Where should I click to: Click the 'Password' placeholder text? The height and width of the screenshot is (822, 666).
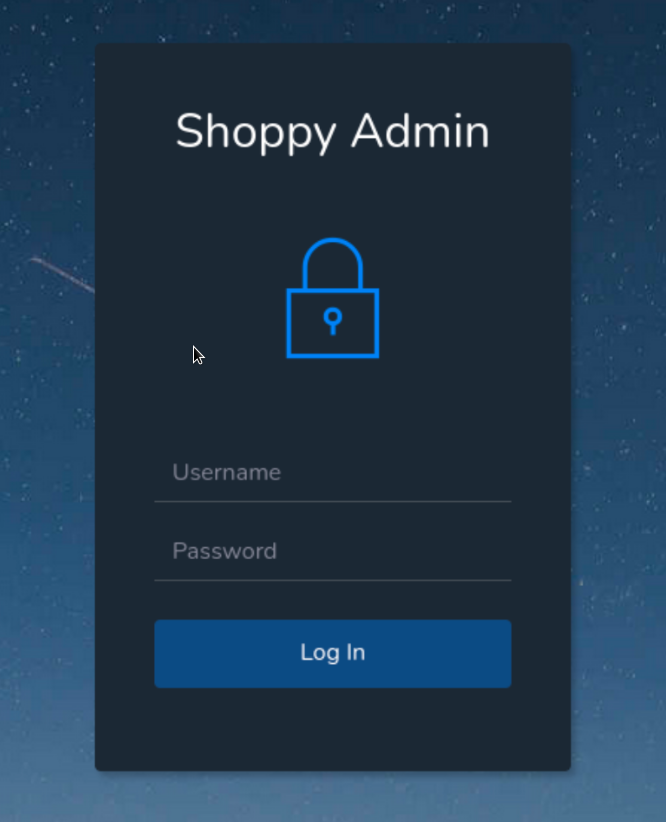coord(224,551)
